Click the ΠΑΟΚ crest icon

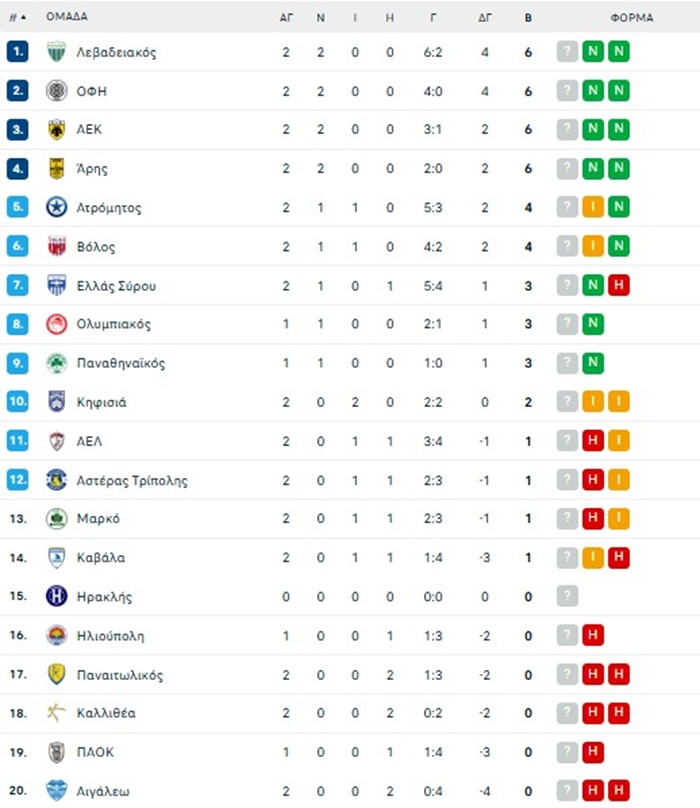pyautogui.click(x=56, y=752)
